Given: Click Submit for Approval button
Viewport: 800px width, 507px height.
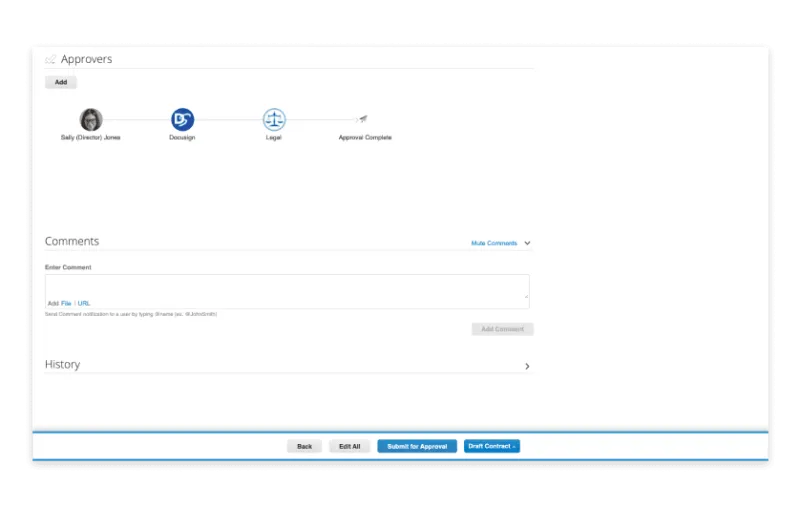Looking at the screenshot, I should click(x=417, y=446).
